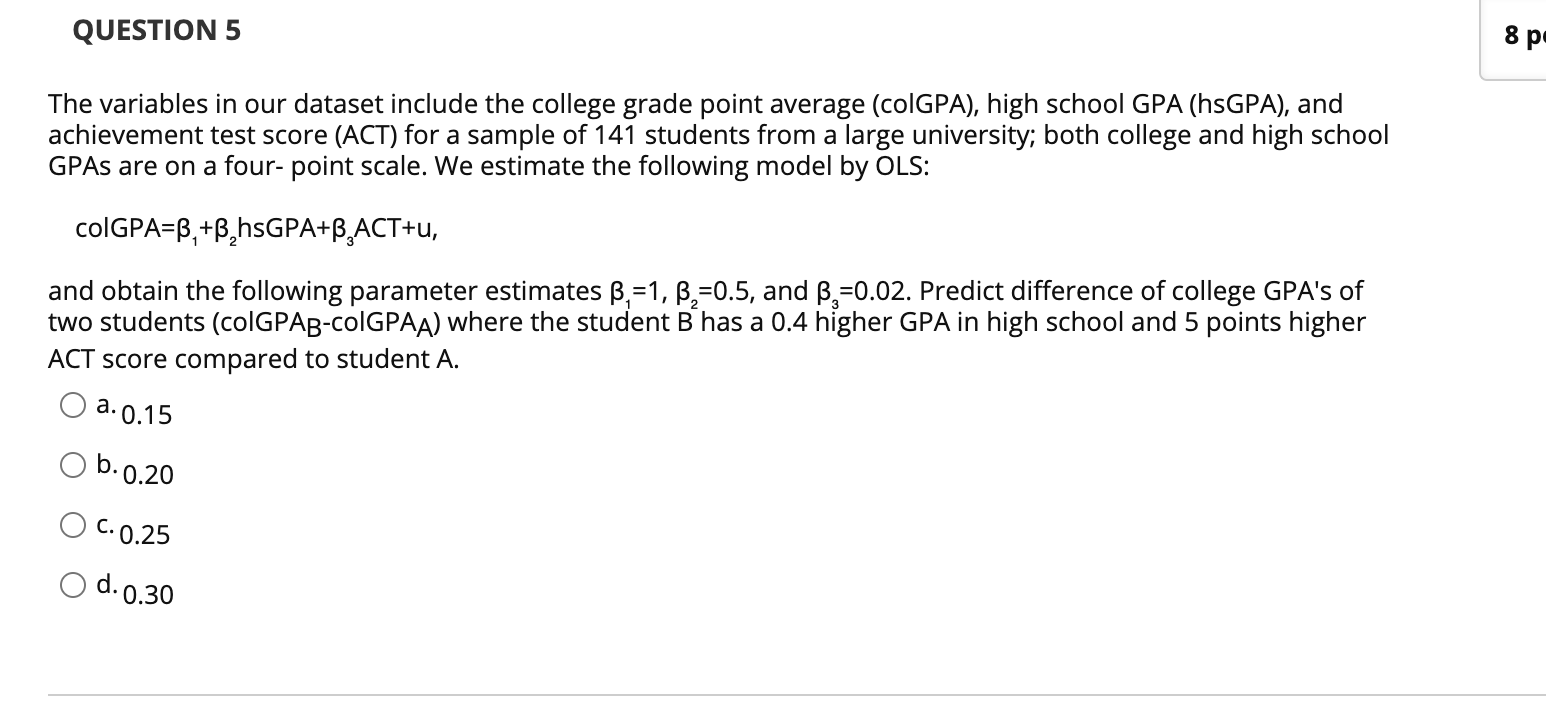Click the radio button next to 0.25
This screenshot has height=706, width=1546.
coord(72,524)
